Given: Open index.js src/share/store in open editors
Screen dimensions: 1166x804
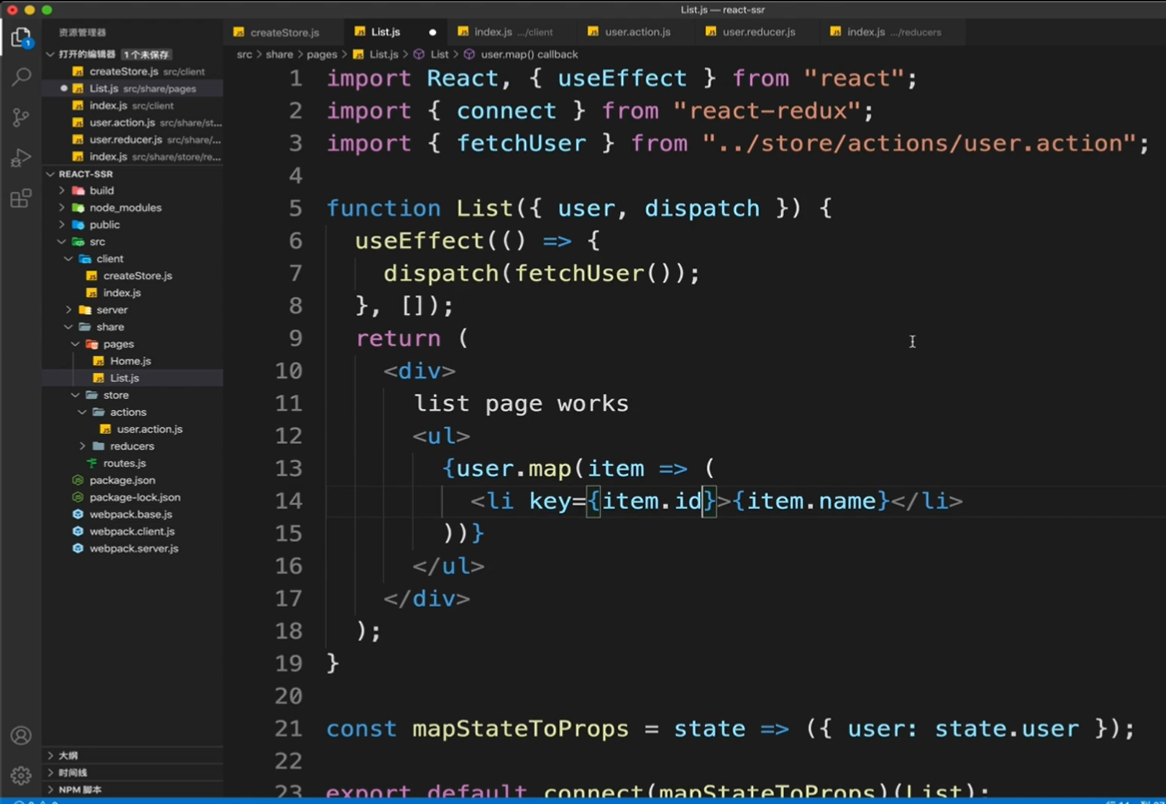Looking at the screenshot, I should [x=133, y=157].
